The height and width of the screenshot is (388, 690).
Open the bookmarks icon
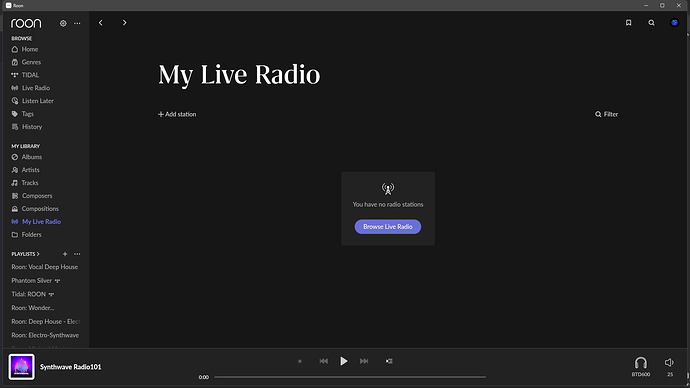[628, 23]
